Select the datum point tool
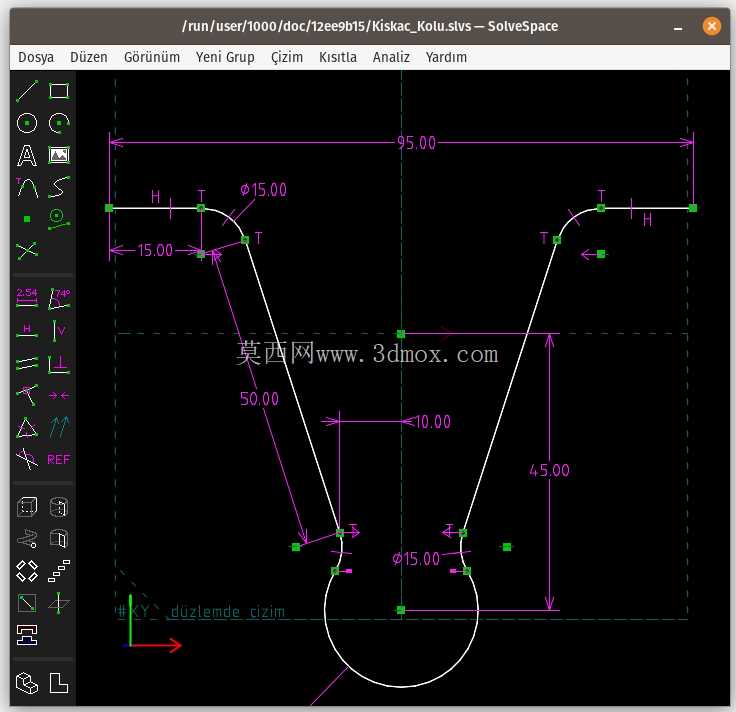The image size is (736, 712). [27, 219]
